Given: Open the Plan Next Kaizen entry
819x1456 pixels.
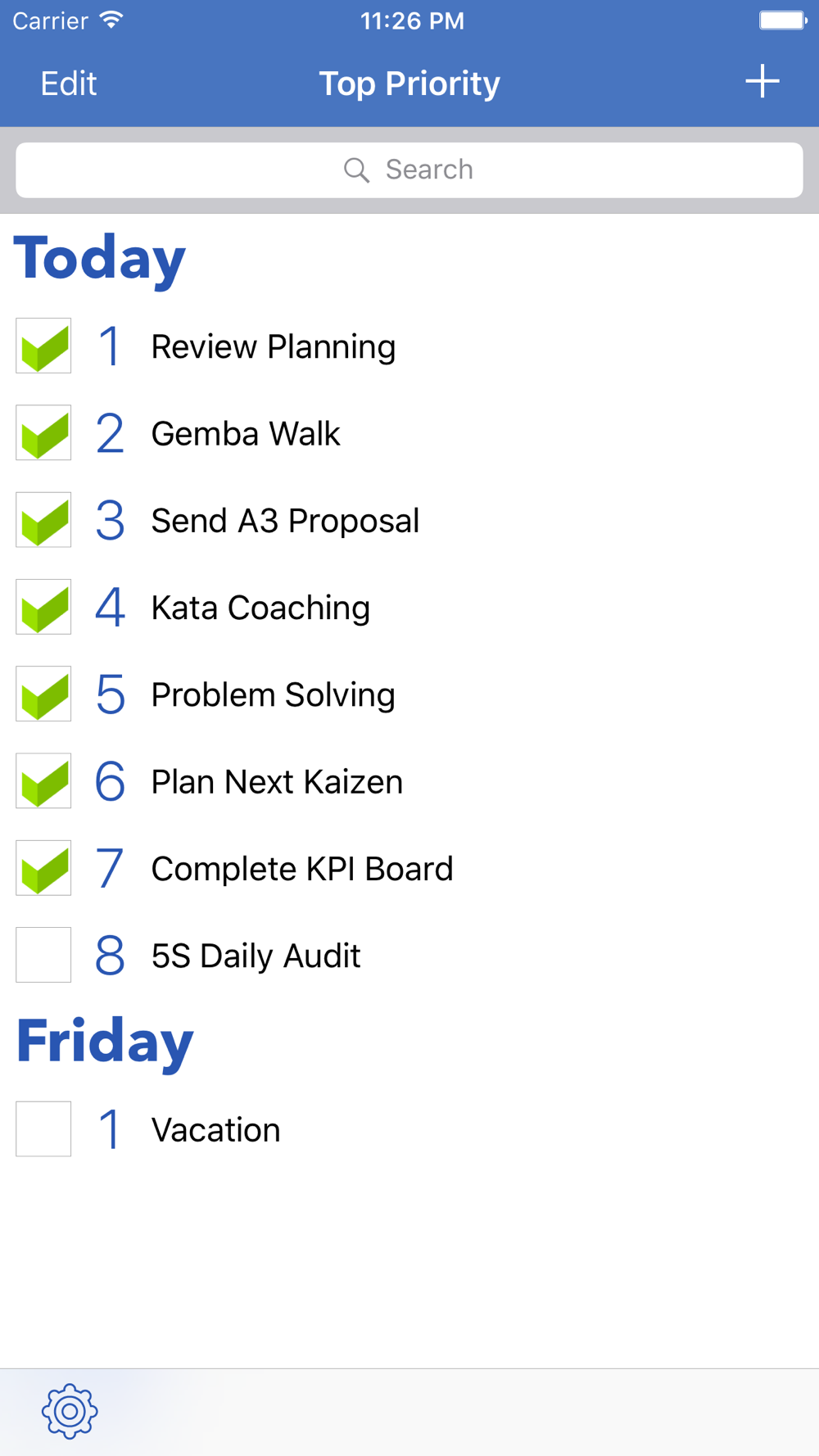Looking at the screenshot, I should coord(277,782).
